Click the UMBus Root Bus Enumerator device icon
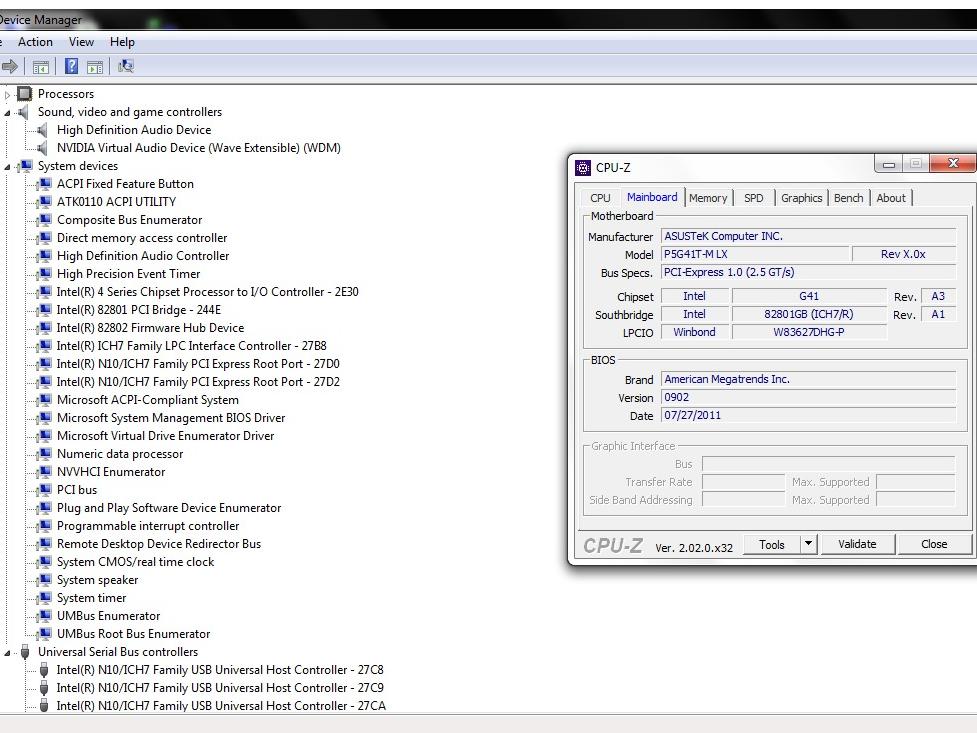 pos(44,634)
